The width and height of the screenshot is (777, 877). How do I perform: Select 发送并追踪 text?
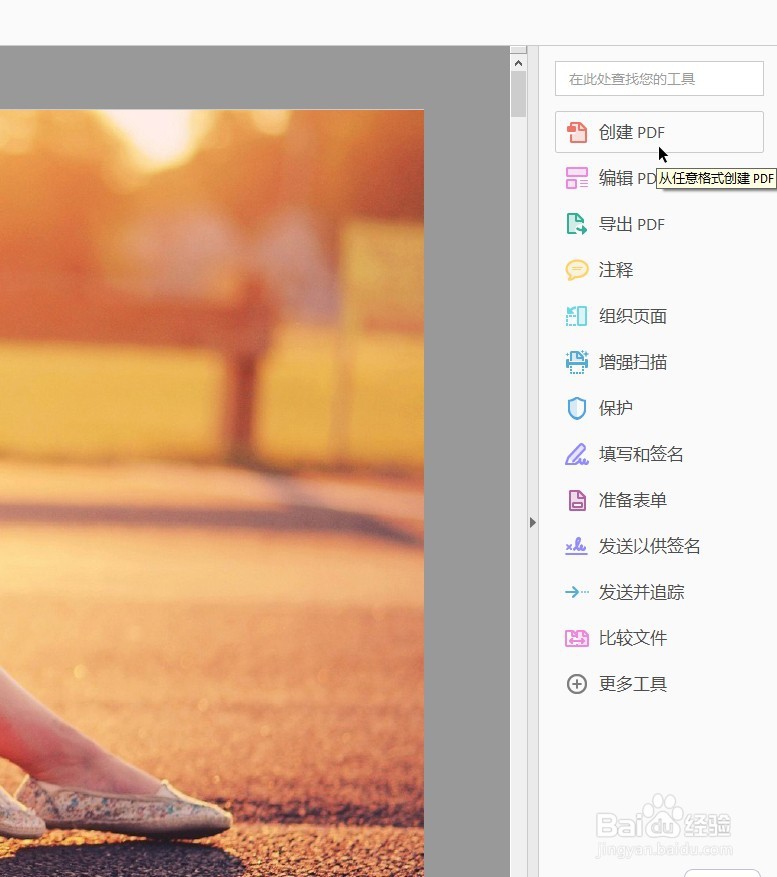click(x=642, y=592)
